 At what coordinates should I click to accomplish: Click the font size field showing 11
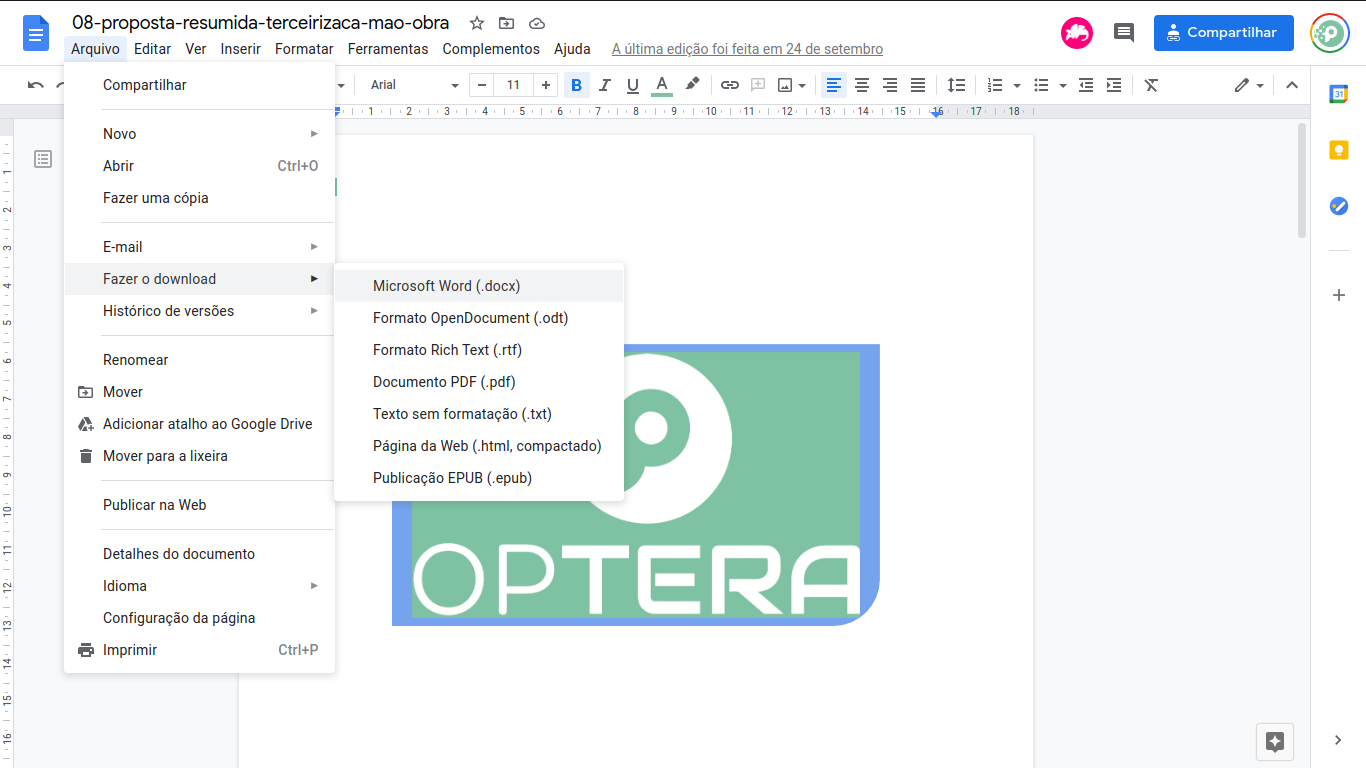tap(514, 85)
